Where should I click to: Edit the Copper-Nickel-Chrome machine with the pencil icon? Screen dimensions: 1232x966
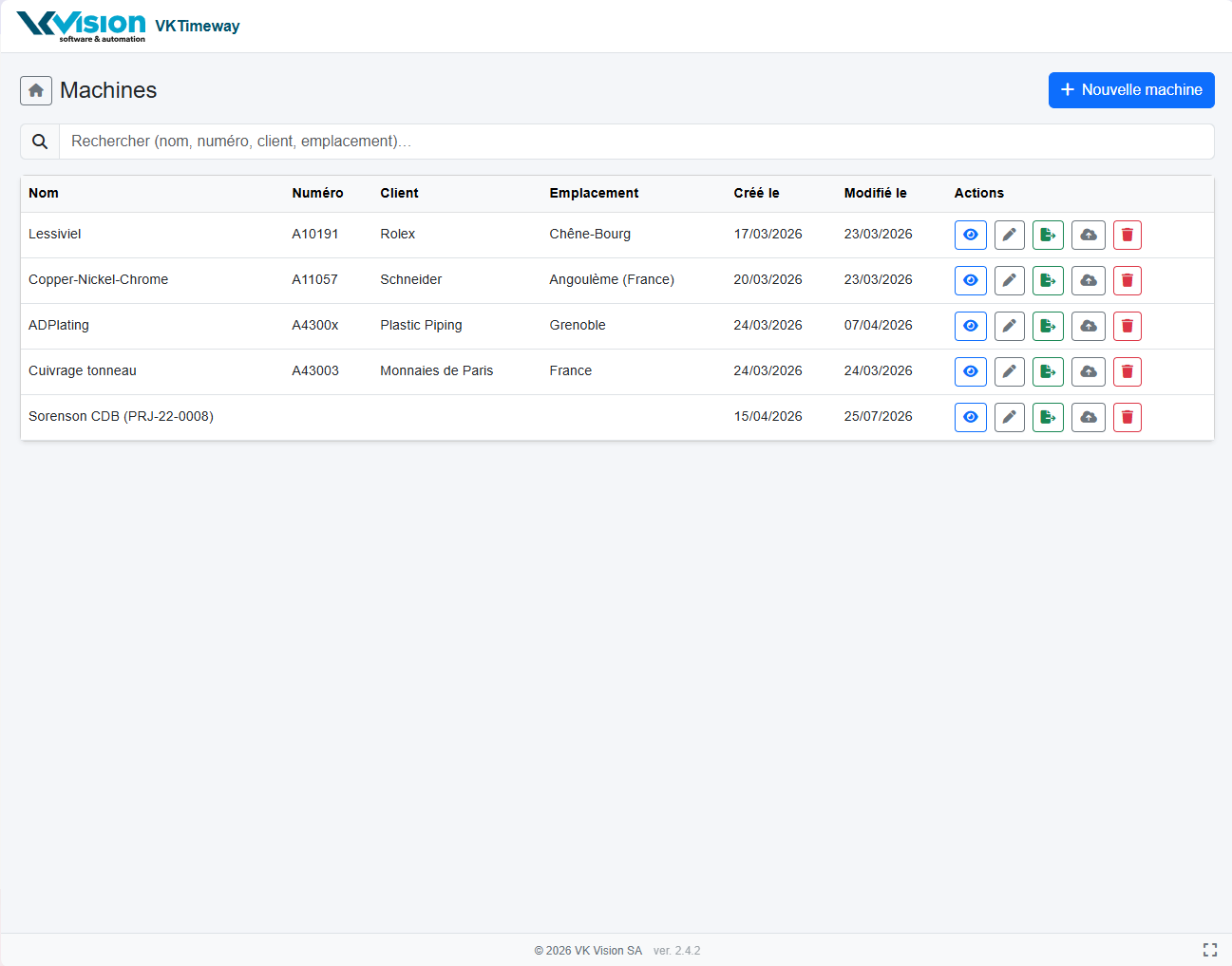1009,280
